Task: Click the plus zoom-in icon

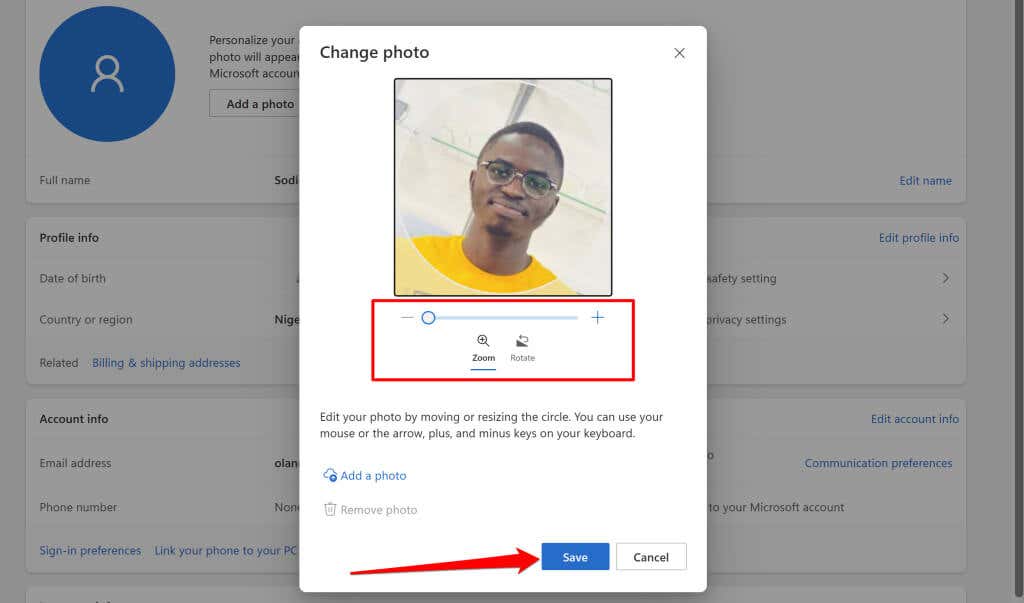Action: (598, 318)
